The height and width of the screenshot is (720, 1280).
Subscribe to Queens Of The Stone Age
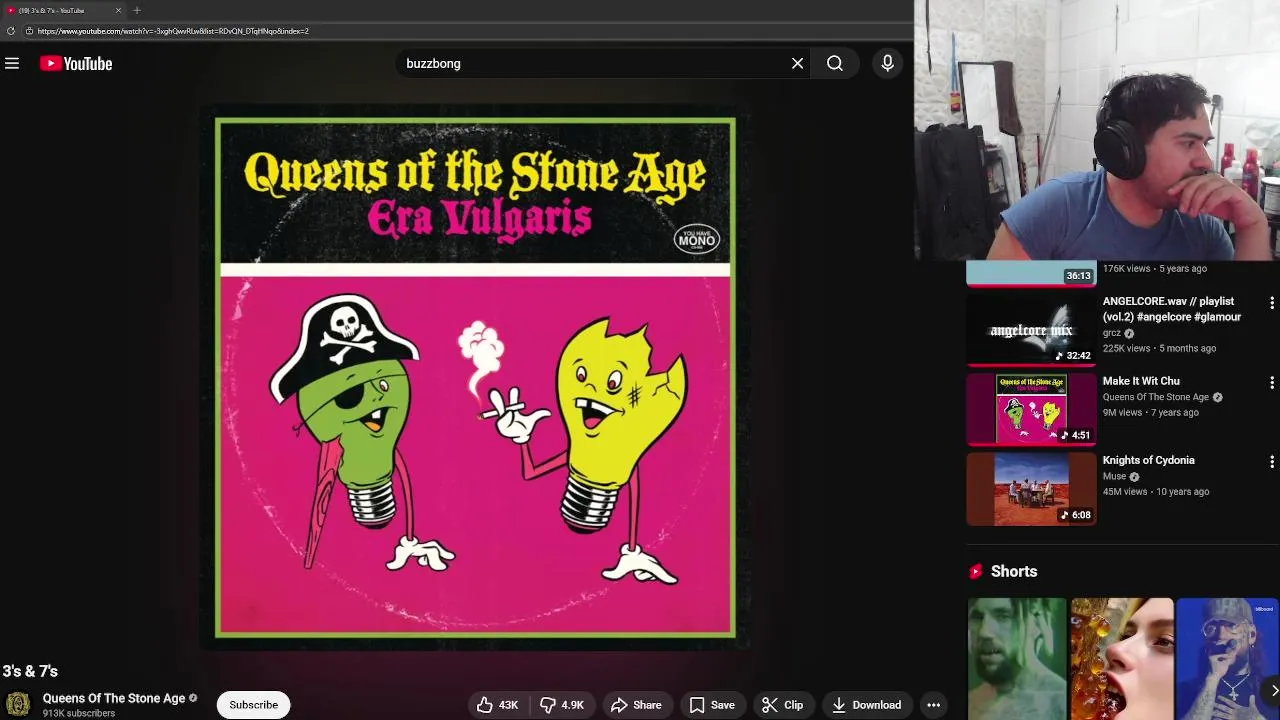pyautogui.click(x=254, y=705)
